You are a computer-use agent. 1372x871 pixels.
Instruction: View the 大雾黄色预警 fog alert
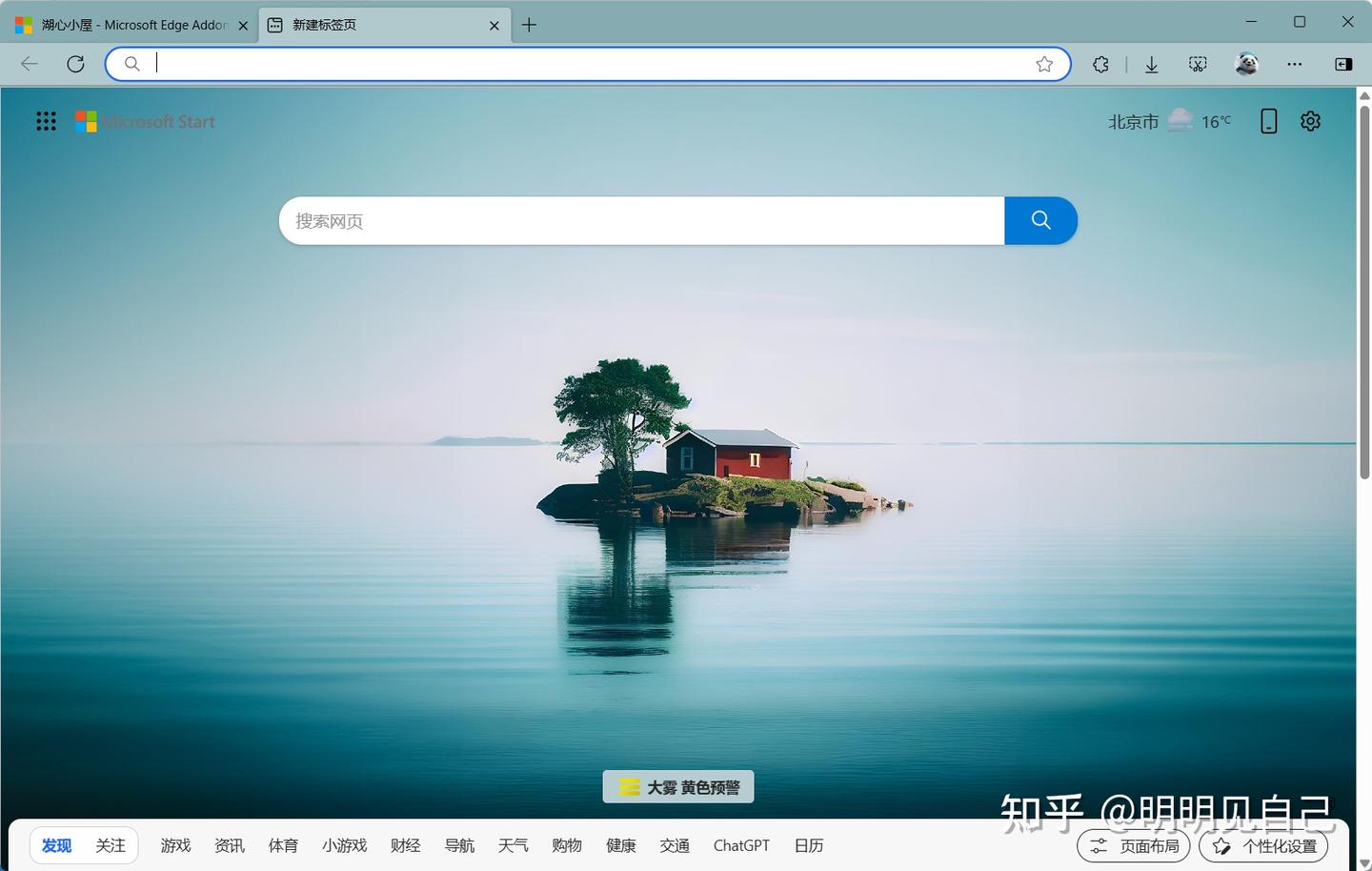(677, 787)
